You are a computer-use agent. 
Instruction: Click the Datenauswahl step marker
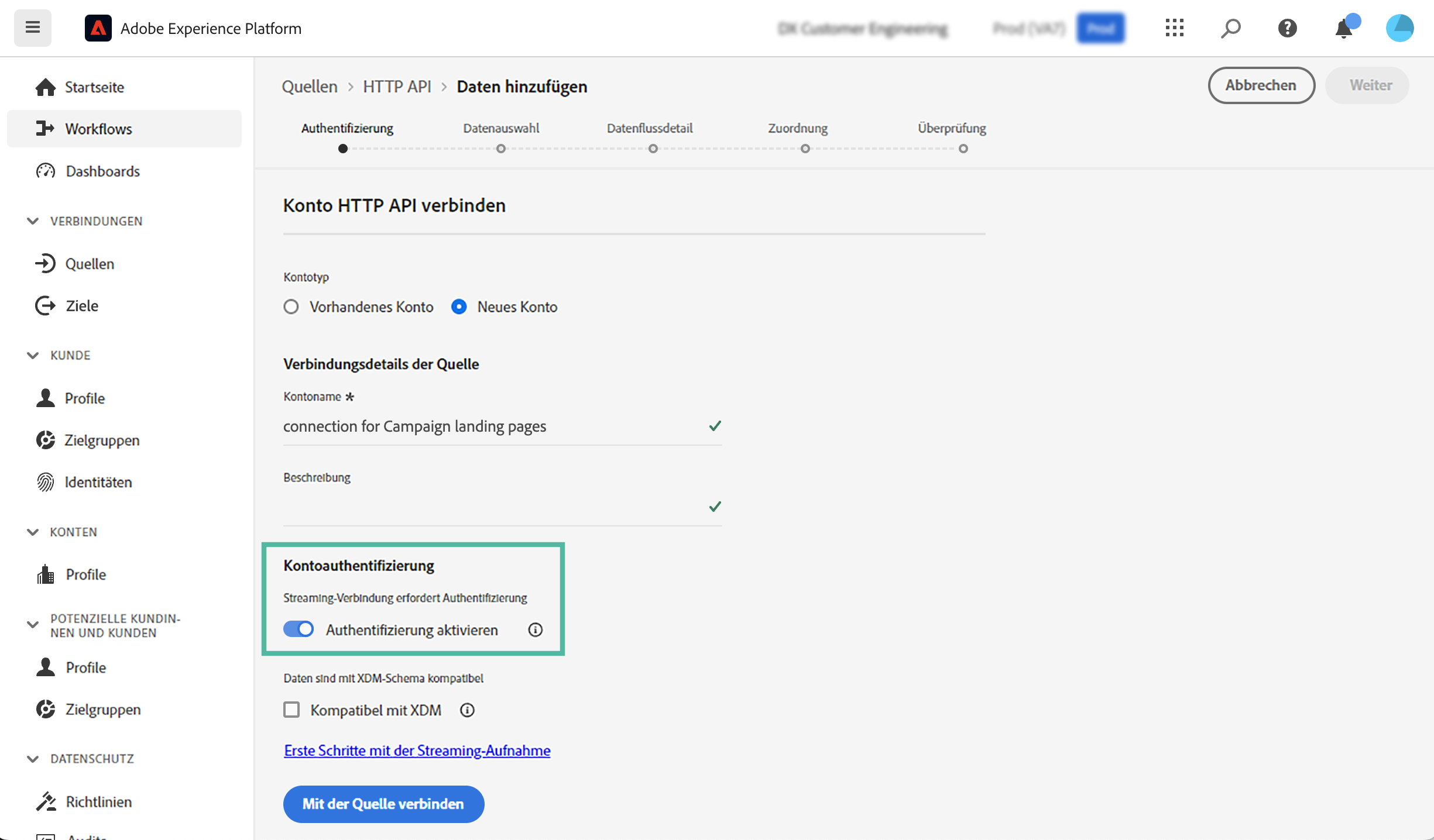pyautogui.click(x=500, y=149)
